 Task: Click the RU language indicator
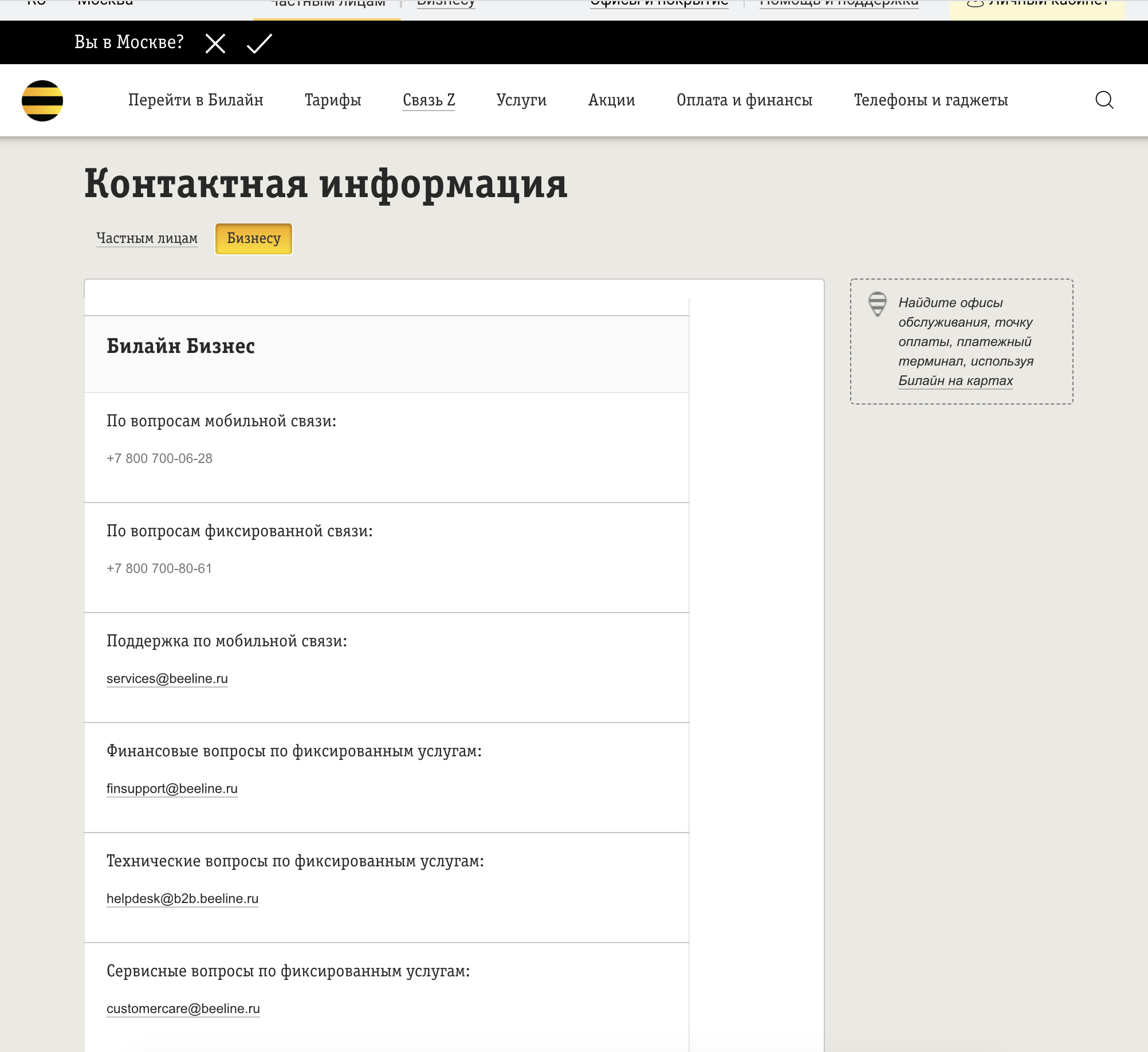(x=36, y=3)
